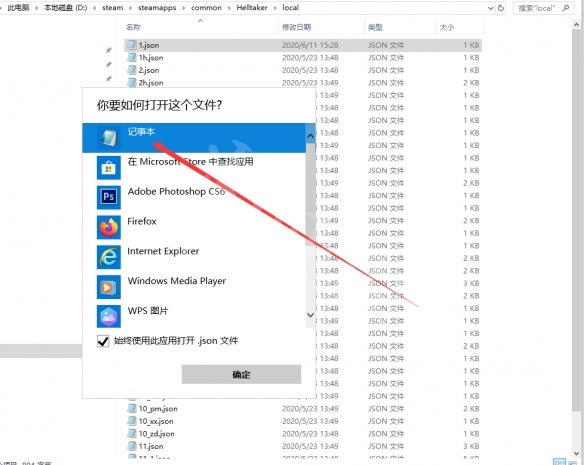Expand the address bar history dropdown
584x465 pixels.
(491, 8)
